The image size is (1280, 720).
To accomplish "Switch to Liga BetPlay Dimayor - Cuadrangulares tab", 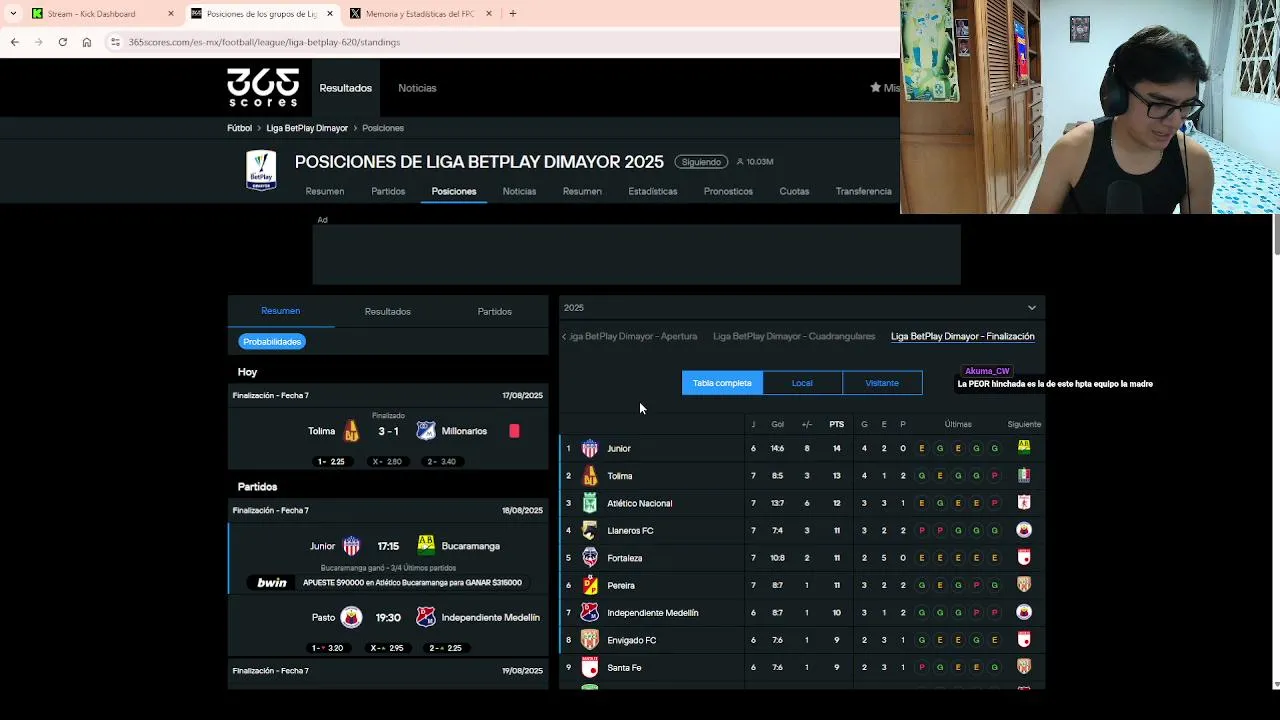I will click(794, 337).
